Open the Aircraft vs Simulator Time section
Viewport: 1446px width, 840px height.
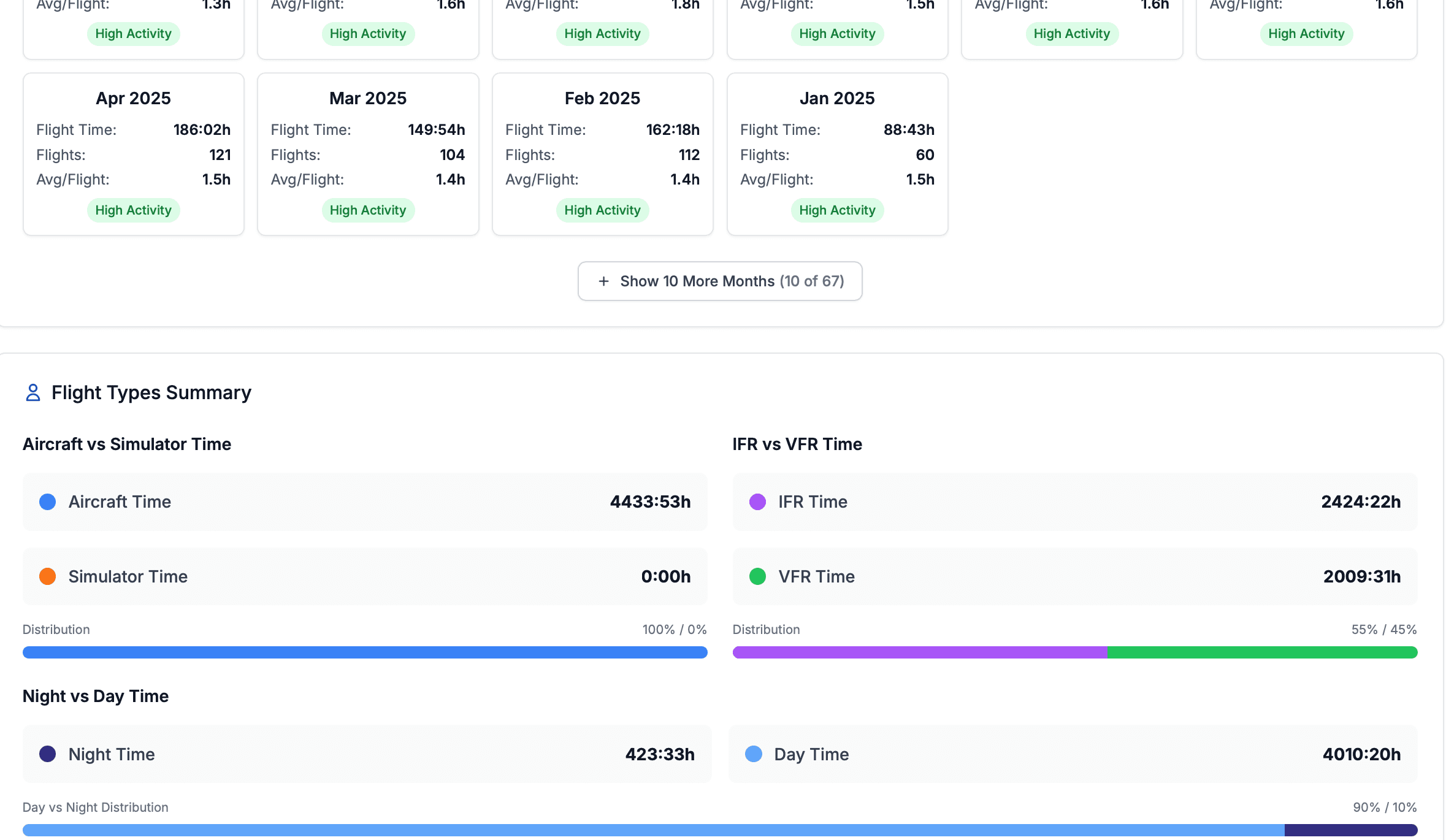127,444
